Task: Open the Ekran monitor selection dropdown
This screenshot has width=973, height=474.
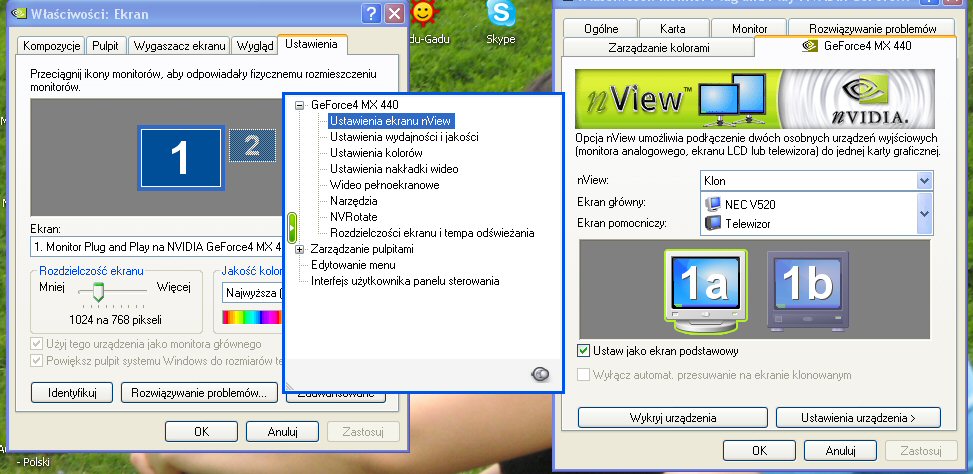Action: [156, 247]
